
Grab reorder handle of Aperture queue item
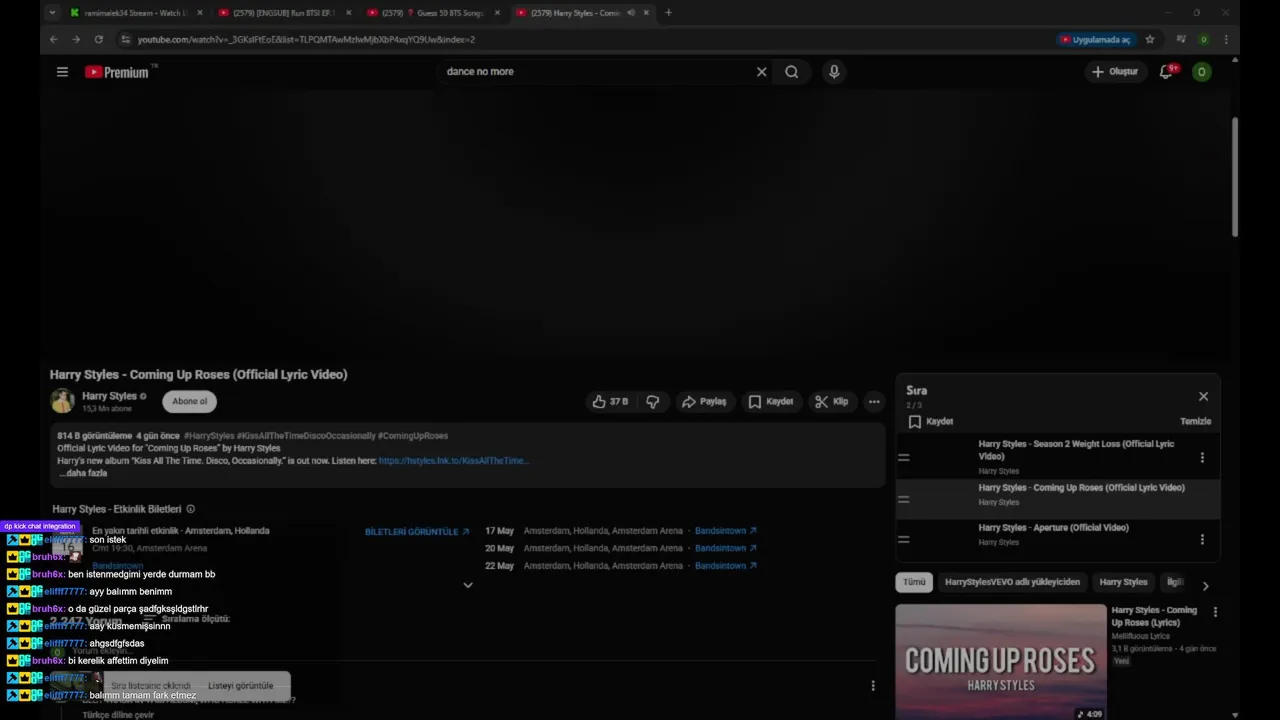[x=903, y=539]
